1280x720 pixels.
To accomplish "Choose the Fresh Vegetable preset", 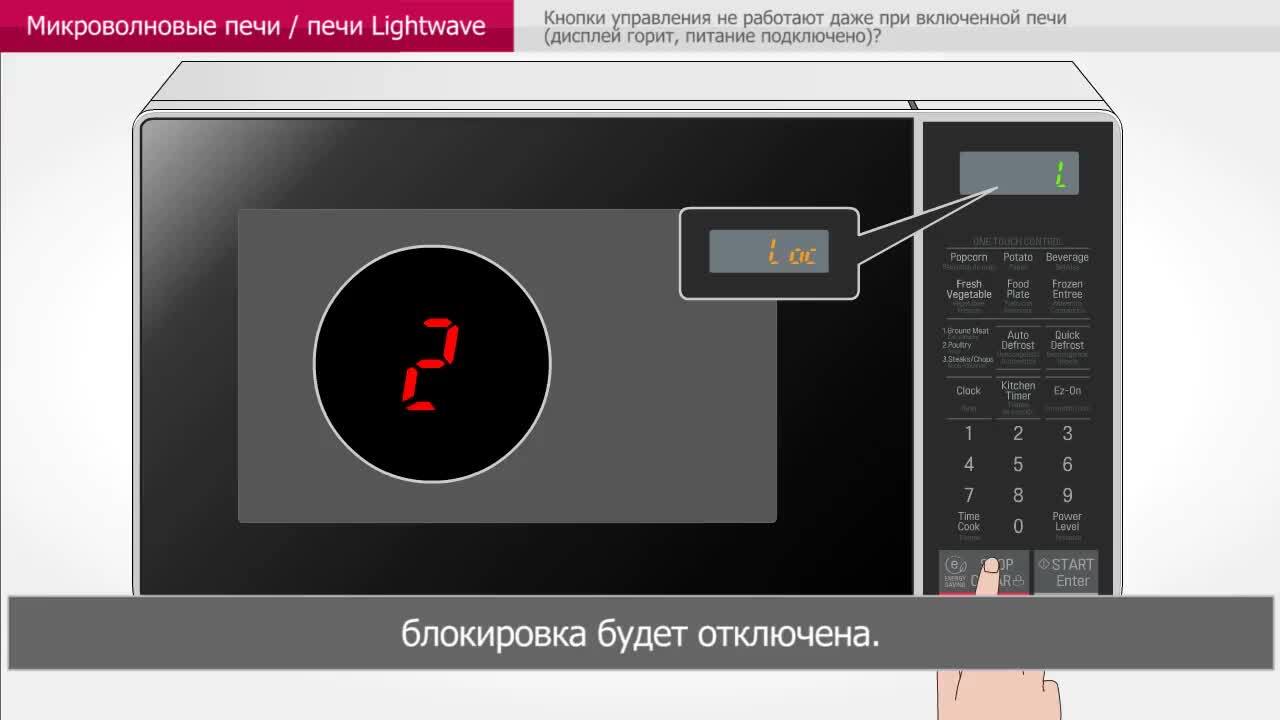I will click(x=968, y=291).
